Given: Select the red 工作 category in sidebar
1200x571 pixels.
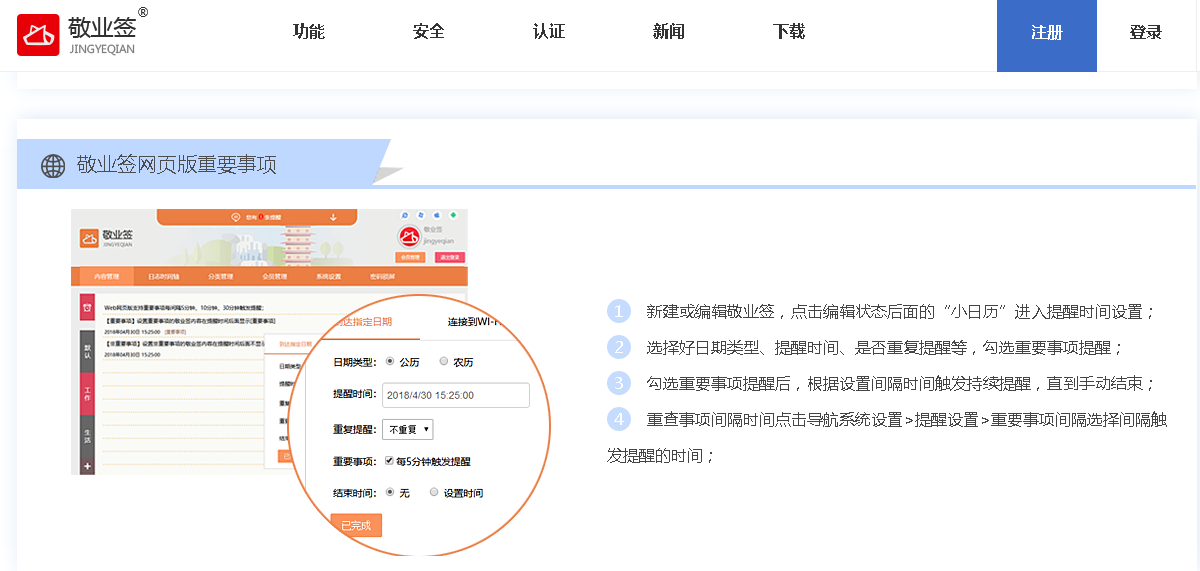Looking at the screenshot, I should coord(88,392).
